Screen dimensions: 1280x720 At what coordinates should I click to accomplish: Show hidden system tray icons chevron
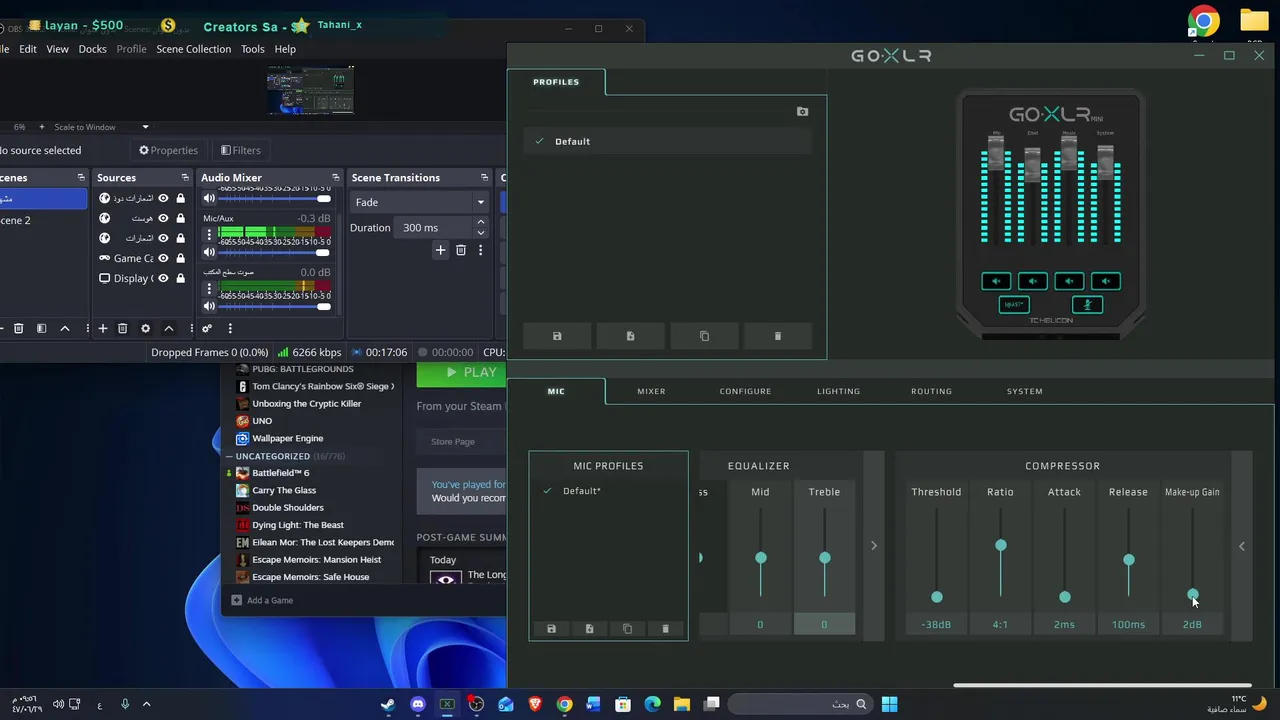click(x=146, y=704)
